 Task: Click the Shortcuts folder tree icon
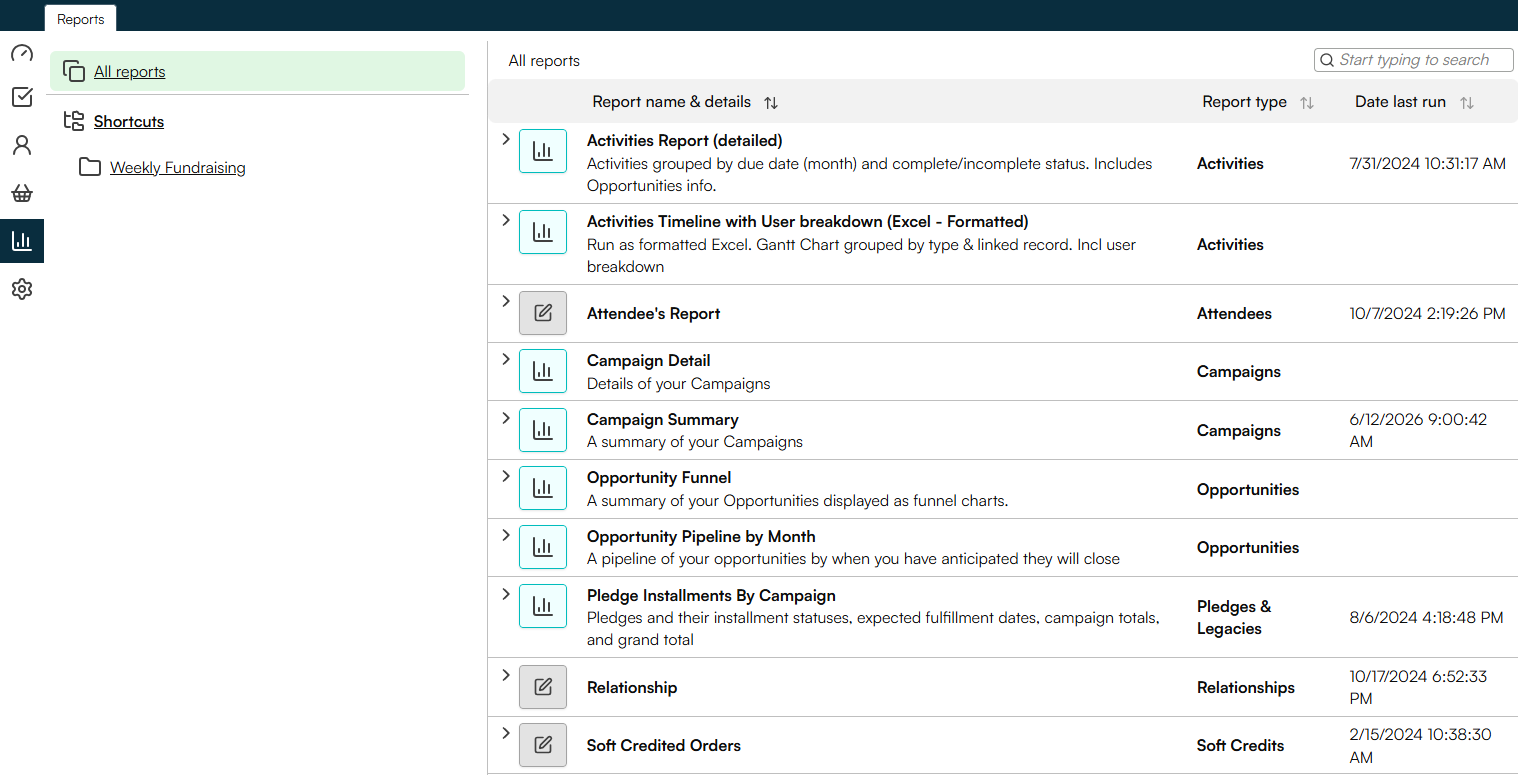pos(74,121)
